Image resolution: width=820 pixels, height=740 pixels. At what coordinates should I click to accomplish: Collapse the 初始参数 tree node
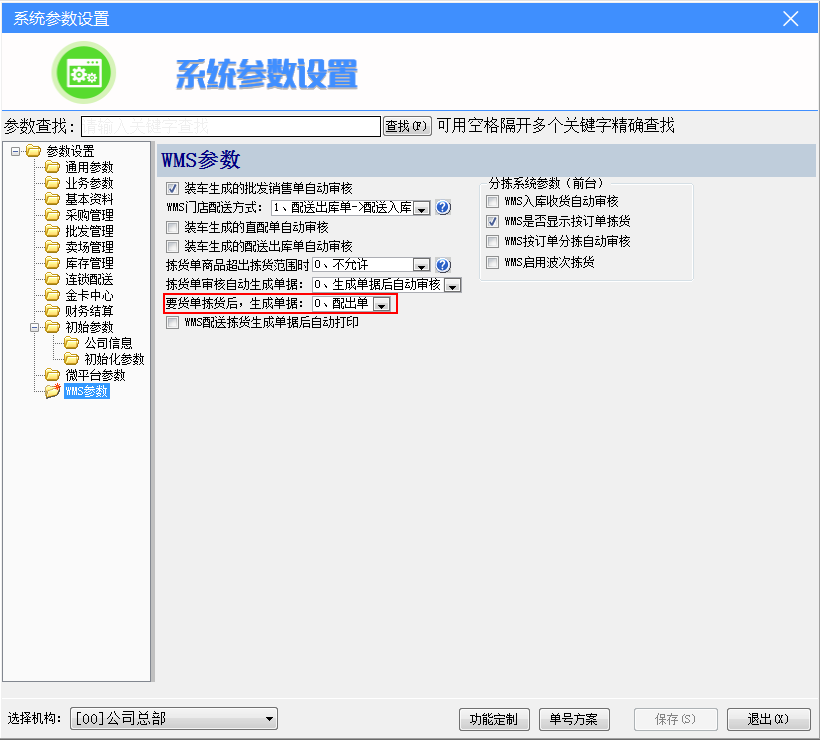coord(35,327)
